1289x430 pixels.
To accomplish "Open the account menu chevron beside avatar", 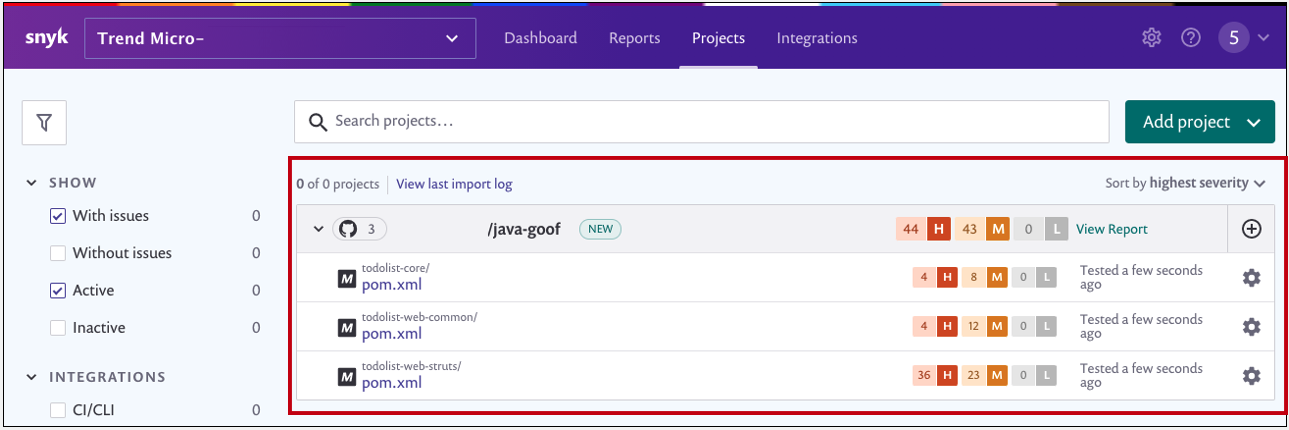I will coord(1263,38).
